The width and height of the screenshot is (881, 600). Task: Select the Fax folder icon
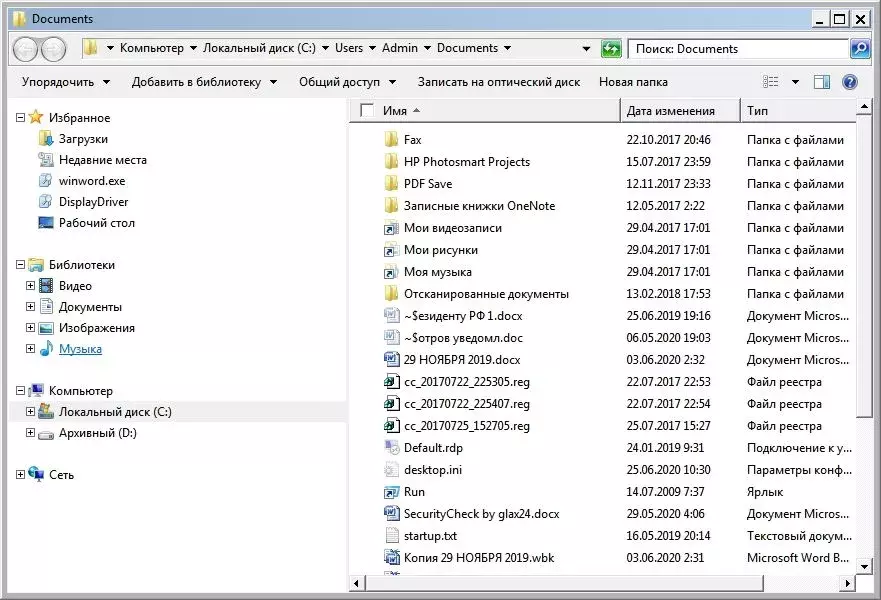pos(391,139)
